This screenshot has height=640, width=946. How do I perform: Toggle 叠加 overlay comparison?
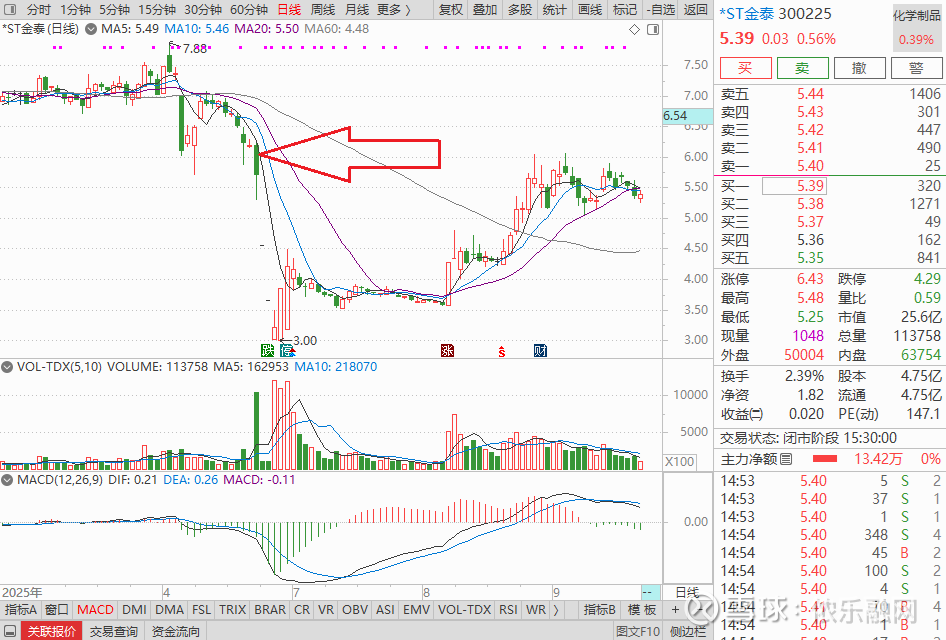coord(485,10)
